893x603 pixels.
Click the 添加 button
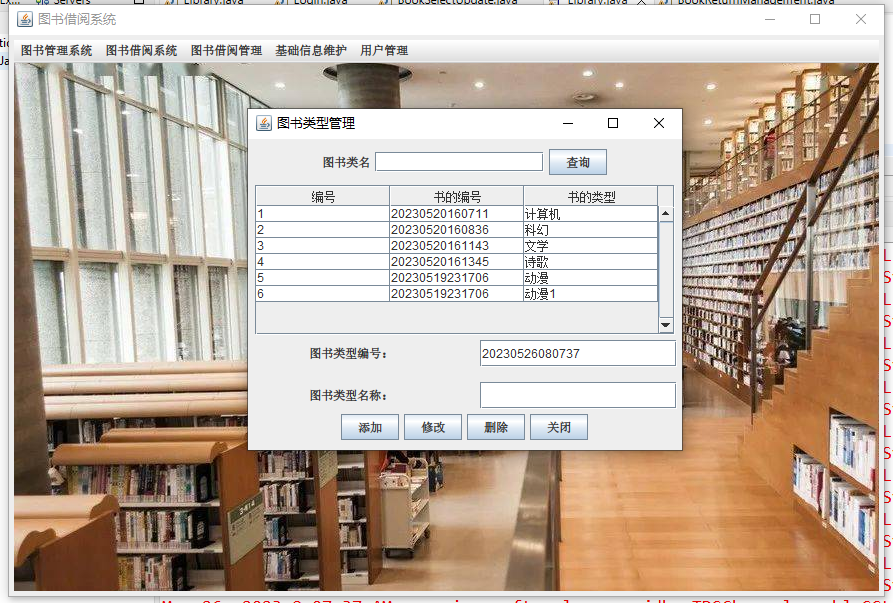pos(370,427)
